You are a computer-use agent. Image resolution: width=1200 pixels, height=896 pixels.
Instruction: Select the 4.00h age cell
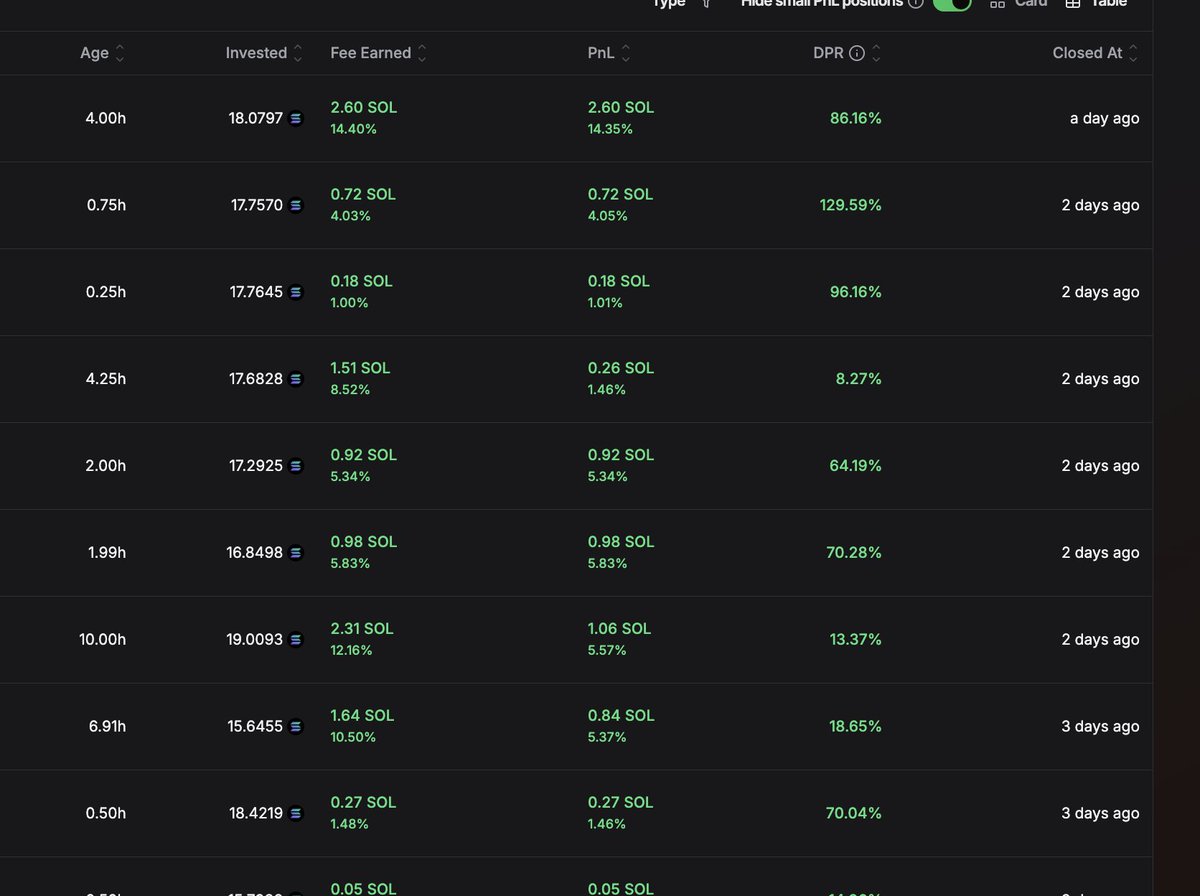pyautogui.click(x=106, y=119)
